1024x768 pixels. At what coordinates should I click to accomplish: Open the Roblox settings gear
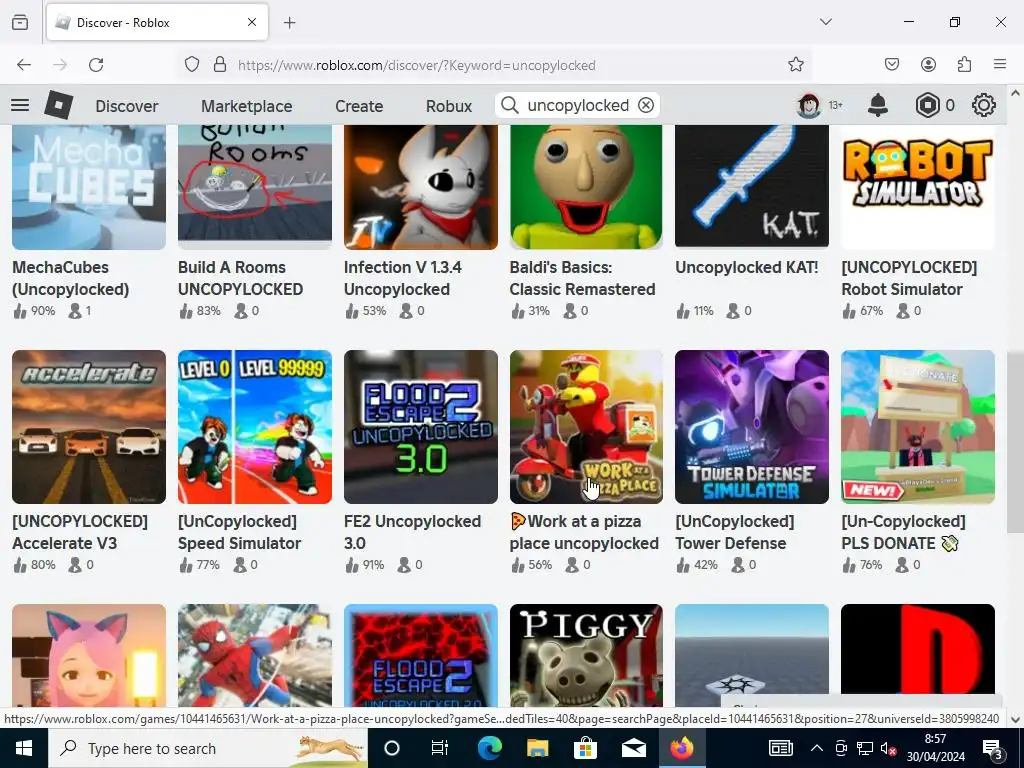click(x=984, y=105)
